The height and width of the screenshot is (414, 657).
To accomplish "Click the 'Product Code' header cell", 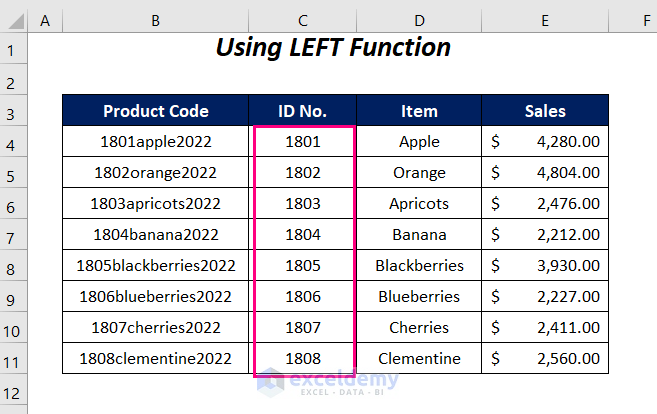I will pyautogui.click(x=155, y=111).
